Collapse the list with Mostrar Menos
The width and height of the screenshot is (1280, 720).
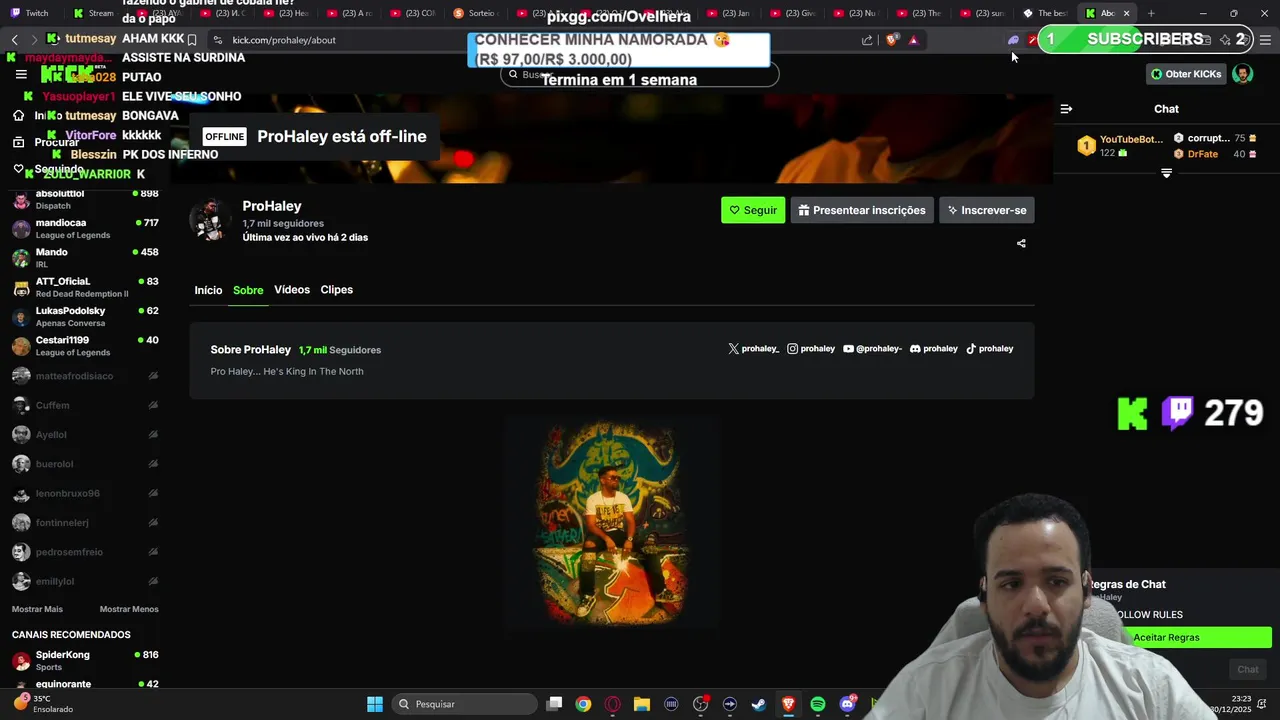129,609
